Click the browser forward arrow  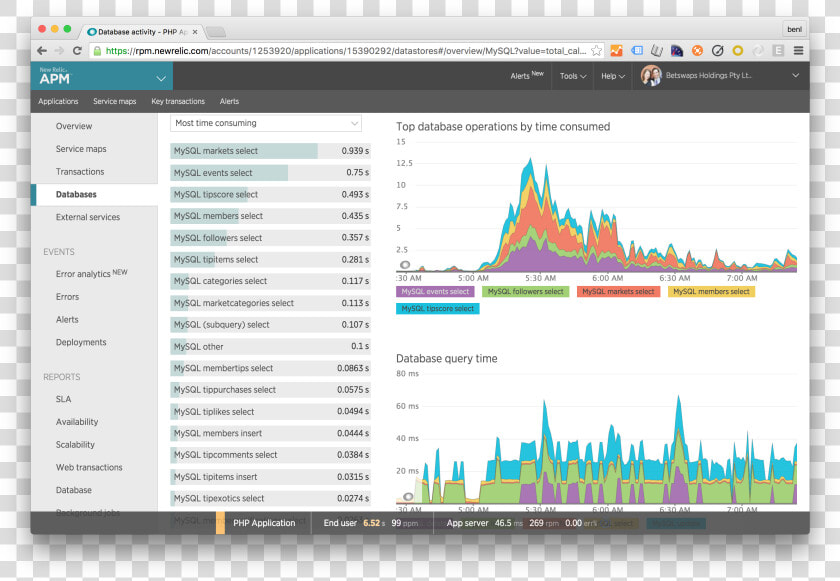pos(59,51)
